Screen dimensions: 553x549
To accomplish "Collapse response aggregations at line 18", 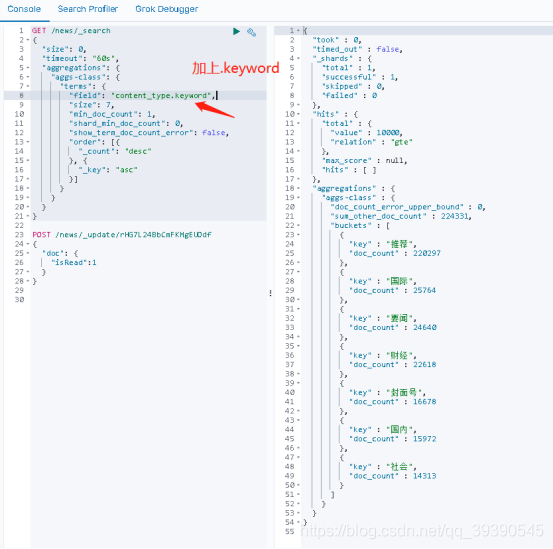I will click(x=298, y=188).
